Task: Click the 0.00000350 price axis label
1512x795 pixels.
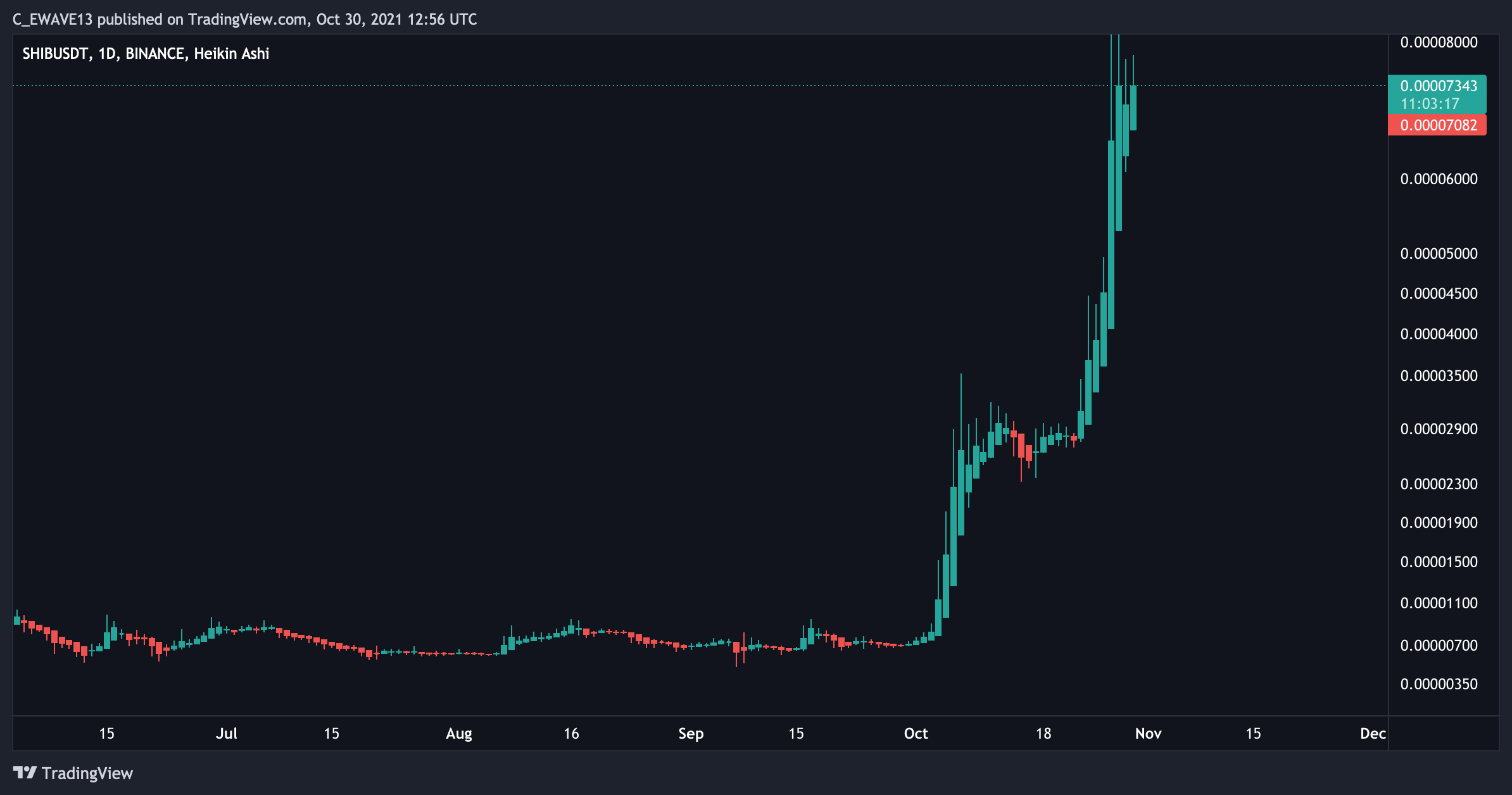Action: pos(1439,684)
